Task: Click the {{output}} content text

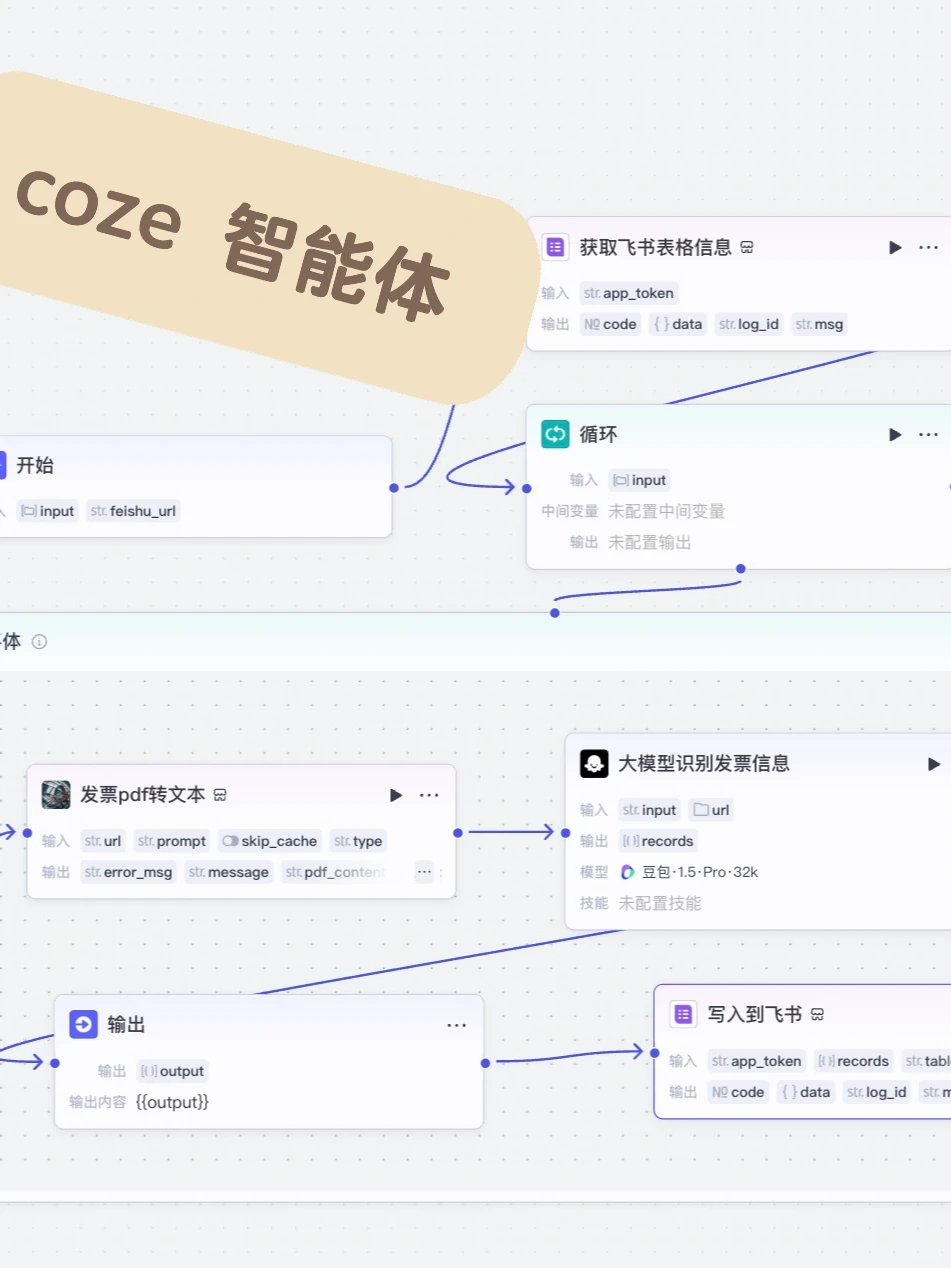Action: tap(172, 1102)
